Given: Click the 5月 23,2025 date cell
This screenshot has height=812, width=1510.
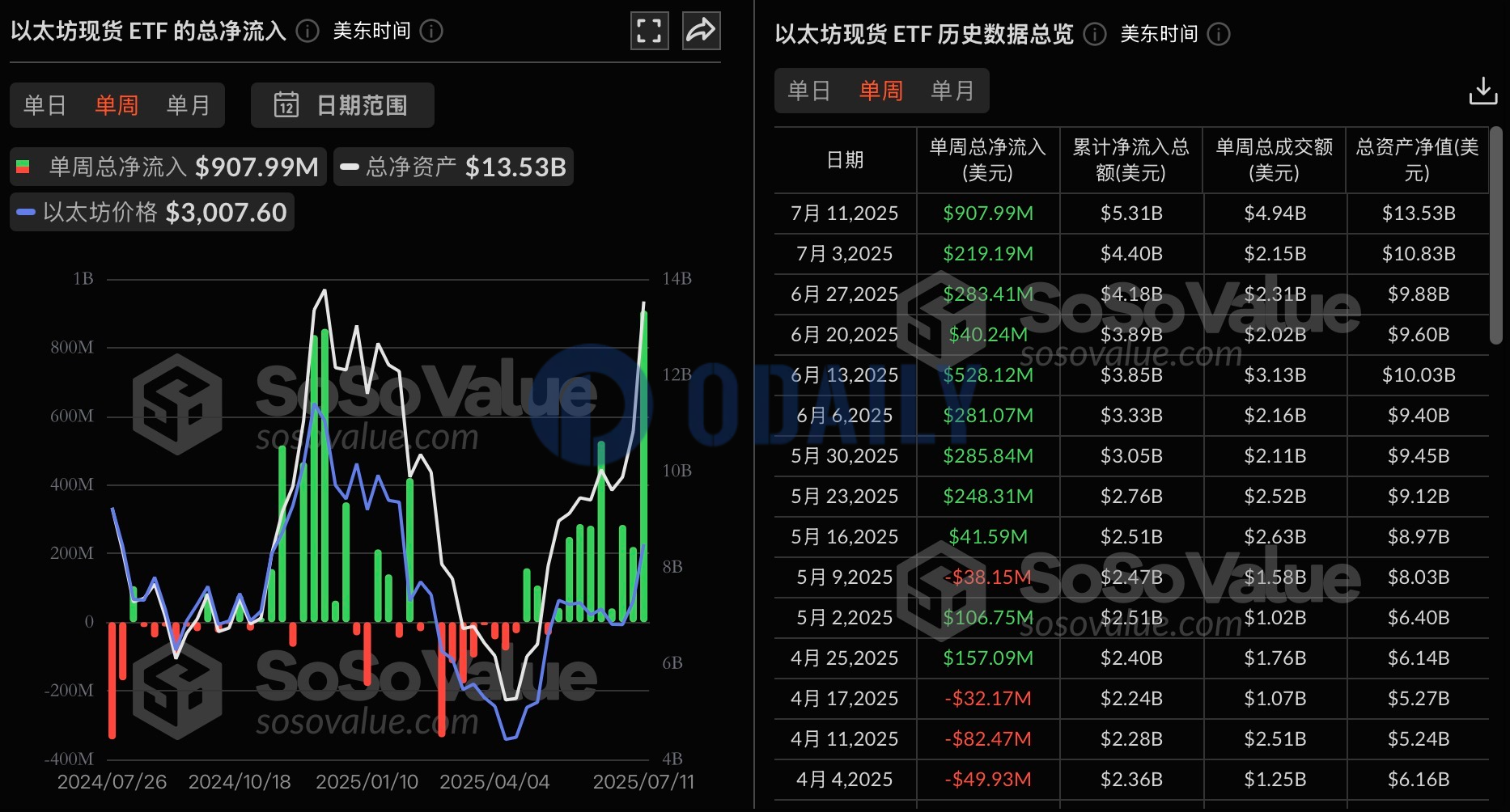Looking at the screenshot, I should 845,497.
